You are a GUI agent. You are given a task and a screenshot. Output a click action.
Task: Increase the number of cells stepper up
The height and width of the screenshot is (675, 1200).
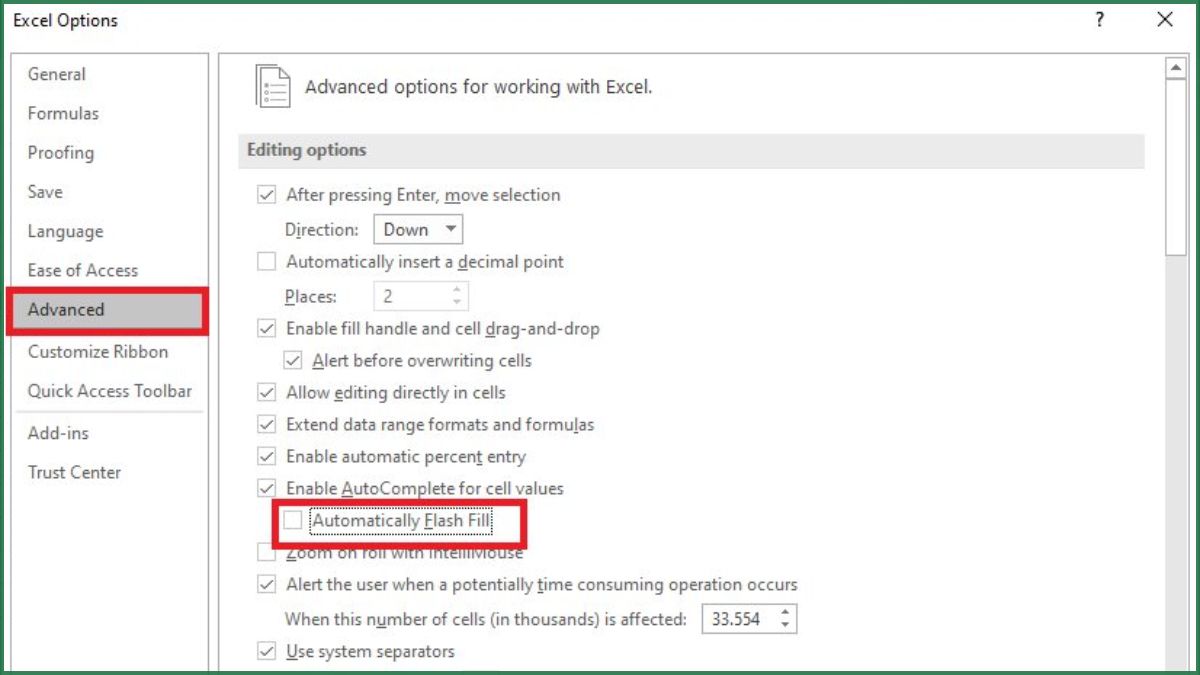point(786,612)
